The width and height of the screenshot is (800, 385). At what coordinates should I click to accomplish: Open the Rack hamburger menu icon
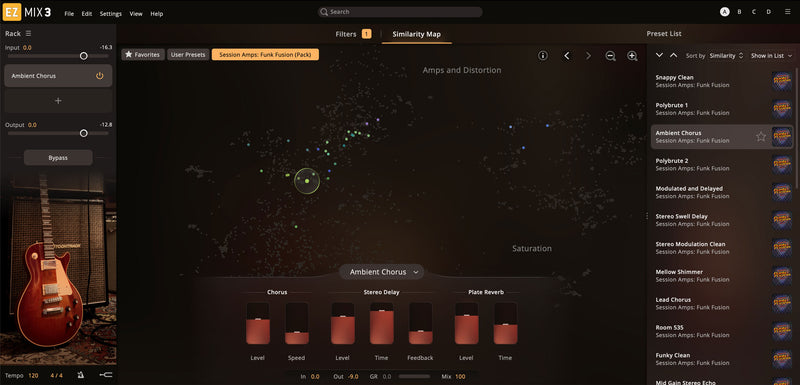click(x=29, y=34)
